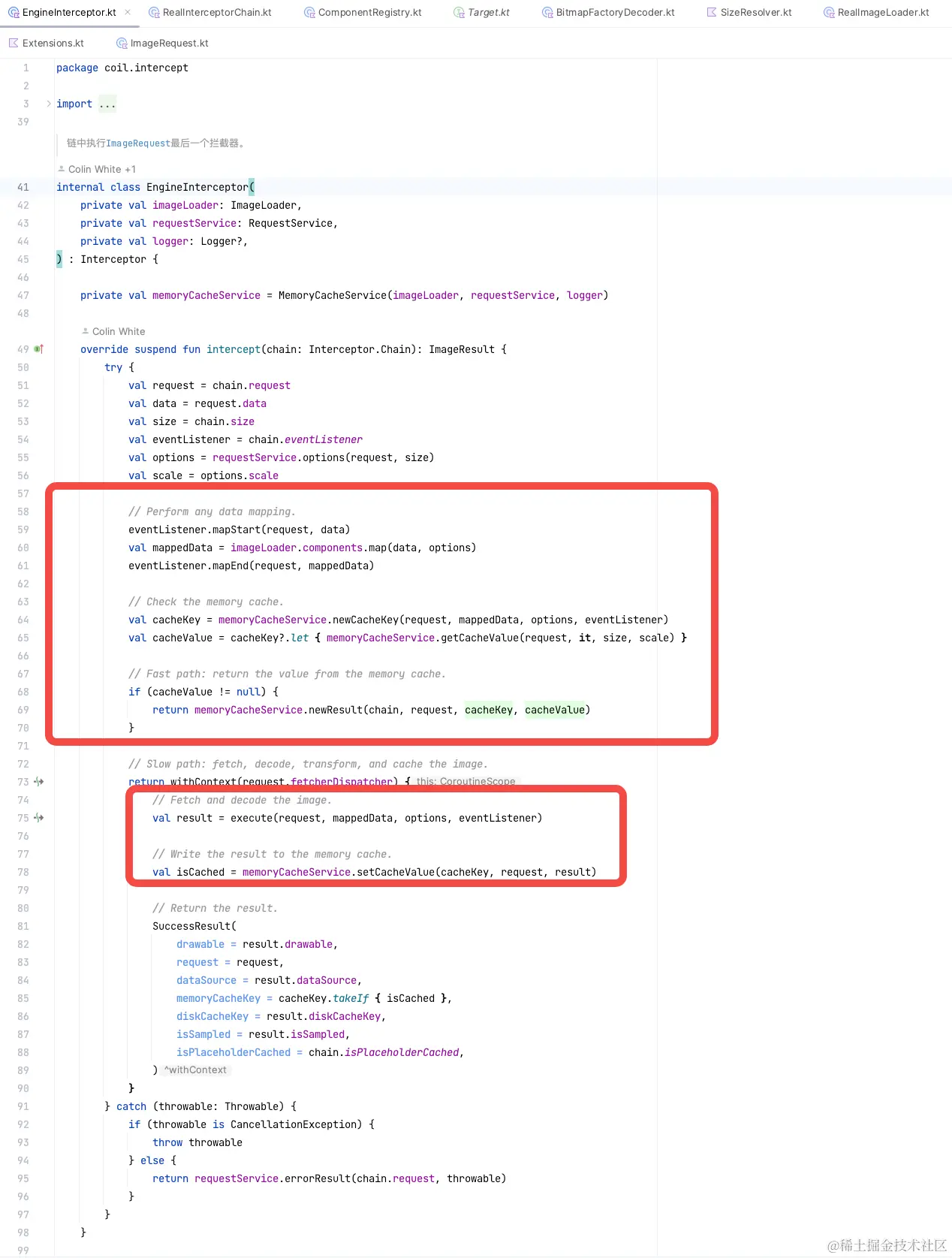Screen dimensions: 952x1258
Task: Click the 'isSampled =' named argument on line 87
Action: point(209,1034)
